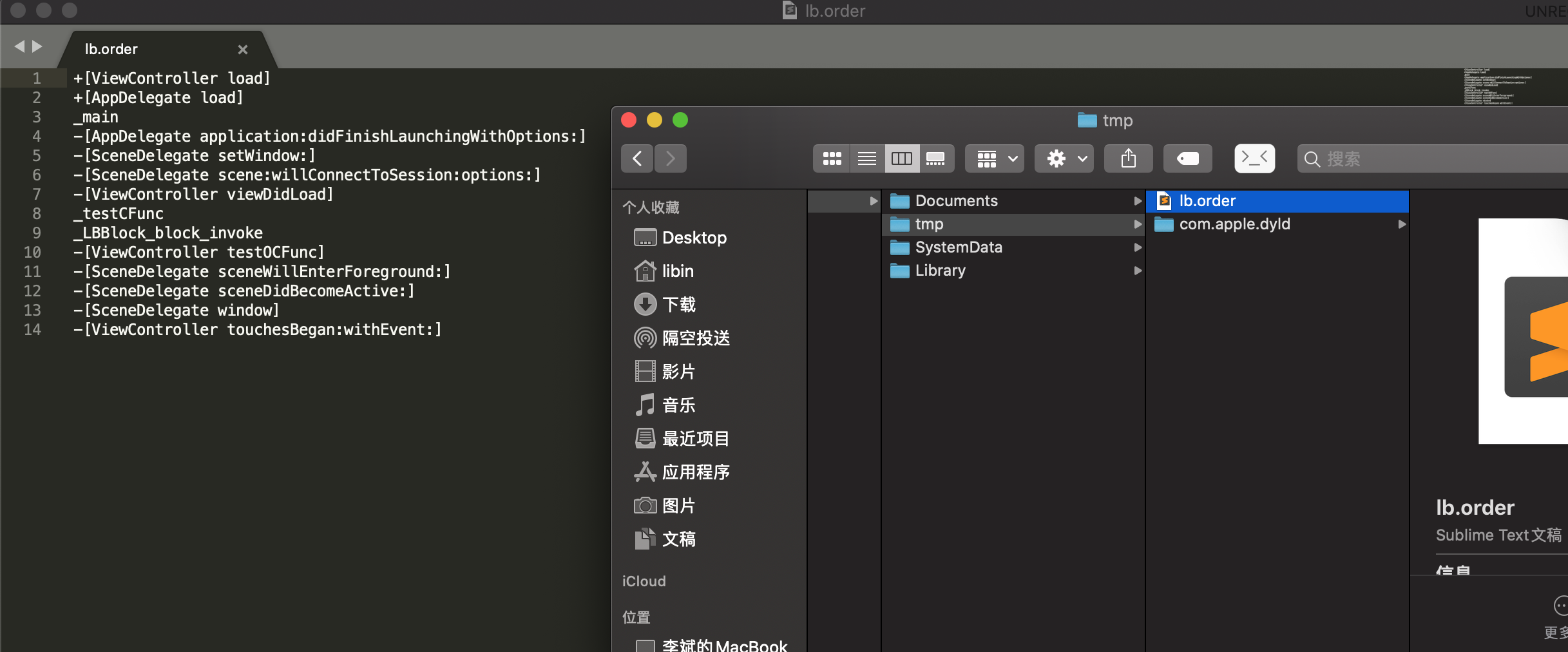Focus the Finder search field
1568x652 pixels.
[1433, 158]
